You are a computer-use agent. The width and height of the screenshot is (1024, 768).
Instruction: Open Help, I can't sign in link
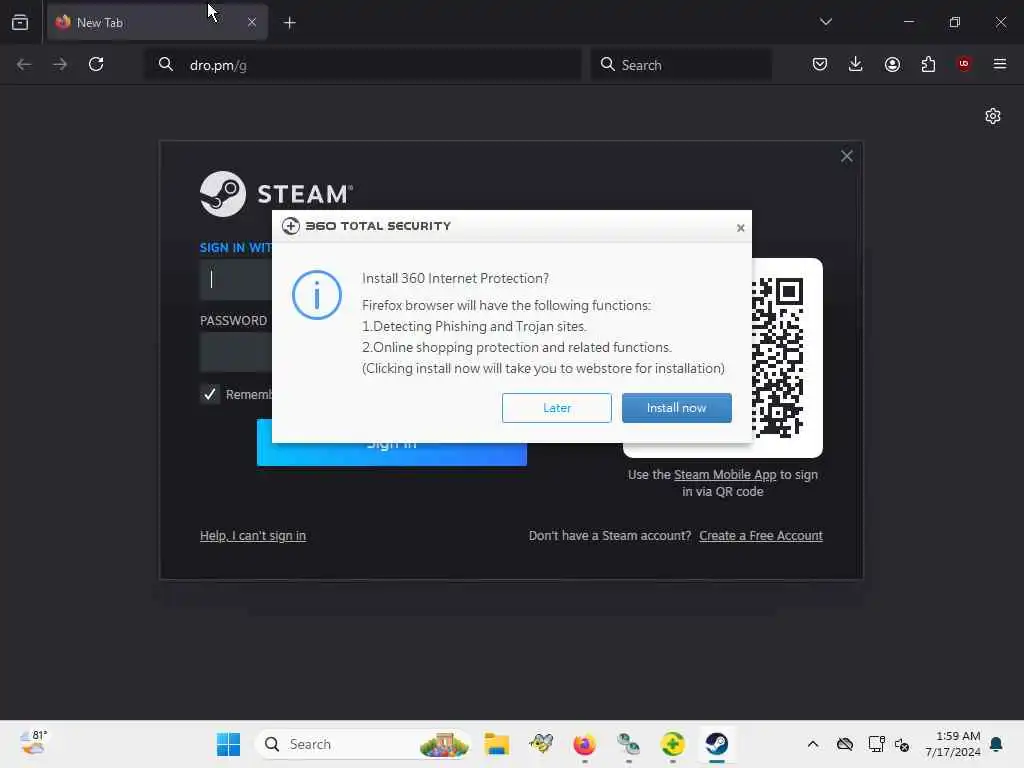(253, 536)
